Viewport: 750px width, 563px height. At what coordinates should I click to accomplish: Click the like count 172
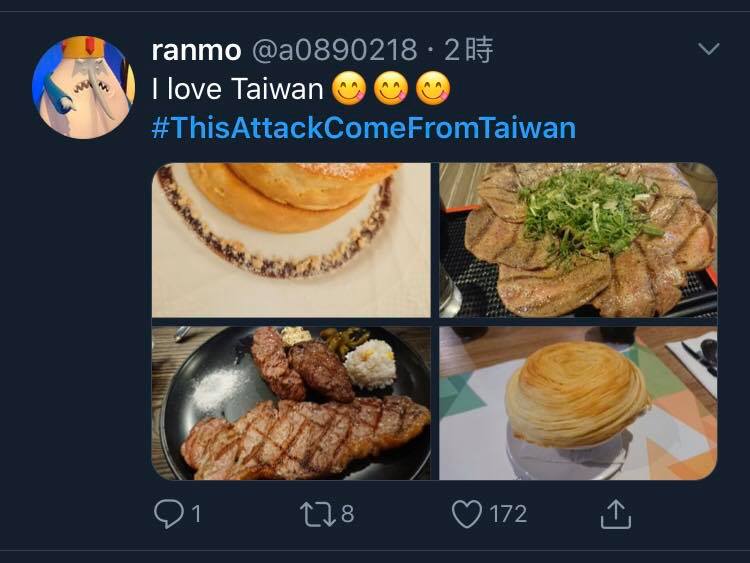[508, 514]
